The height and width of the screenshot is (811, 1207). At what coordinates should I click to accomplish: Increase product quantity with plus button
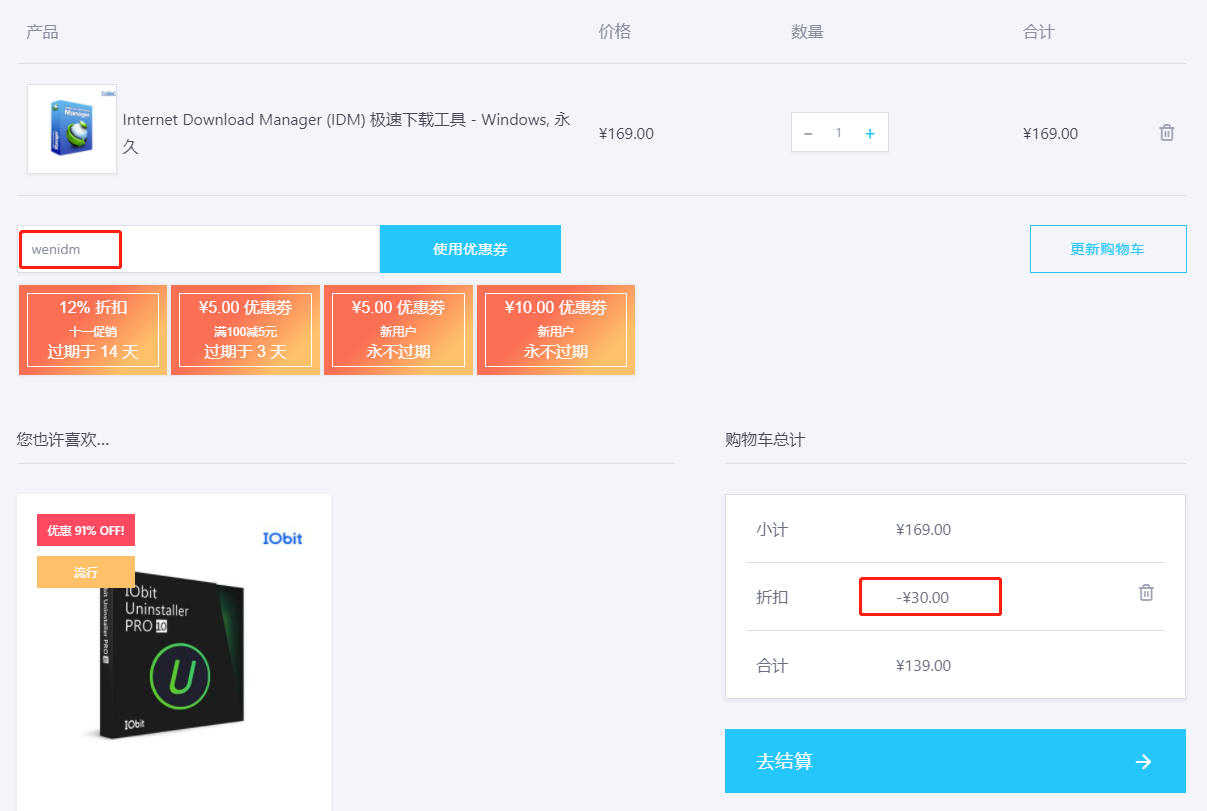[870, 134]
